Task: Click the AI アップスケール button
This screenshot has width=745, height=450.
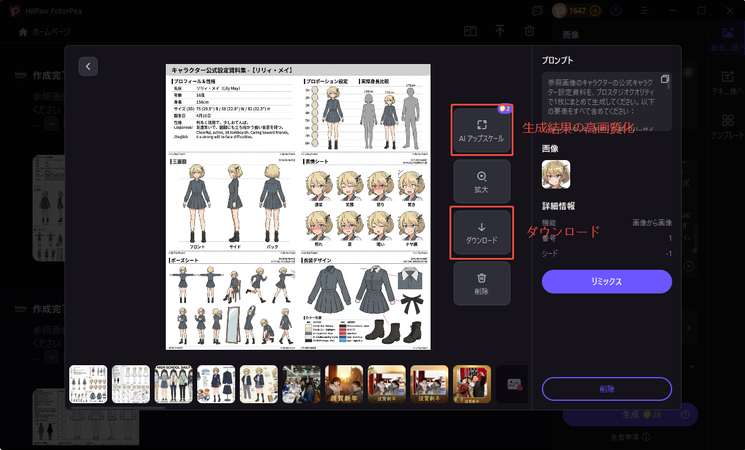Action: click(x=481, y=130)
